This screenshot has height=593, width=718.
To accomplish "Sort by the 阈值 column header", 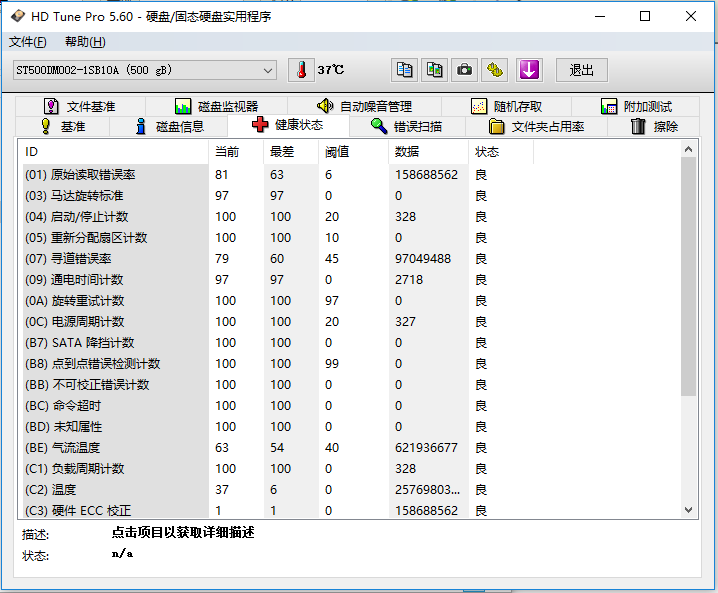I will pos(354,152).
